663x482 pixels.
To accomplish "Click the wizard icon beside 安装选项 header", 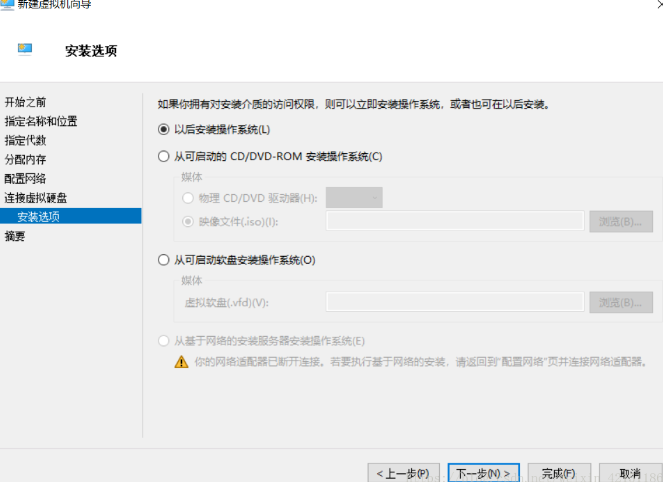I will coord(25,48).
